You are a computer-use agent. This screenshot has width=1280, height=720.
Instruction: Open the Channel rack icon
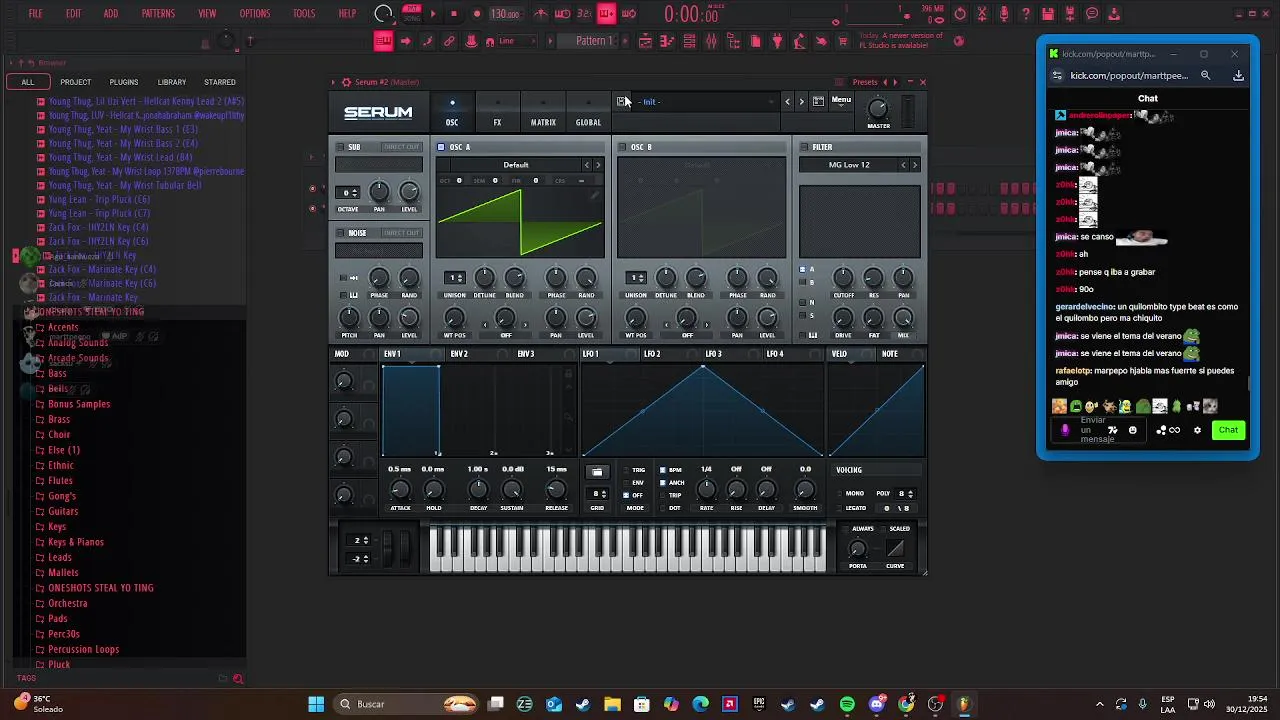pos(689,41)
